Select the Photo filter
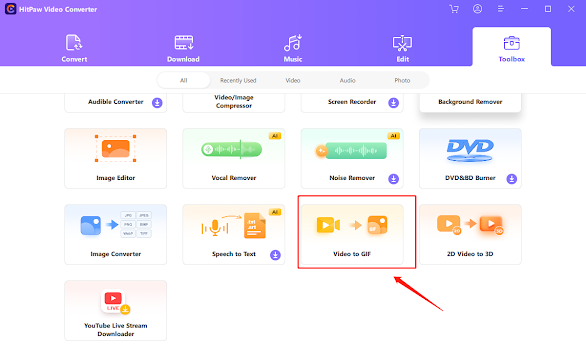The image size is (586, 361). pos(402,80)
